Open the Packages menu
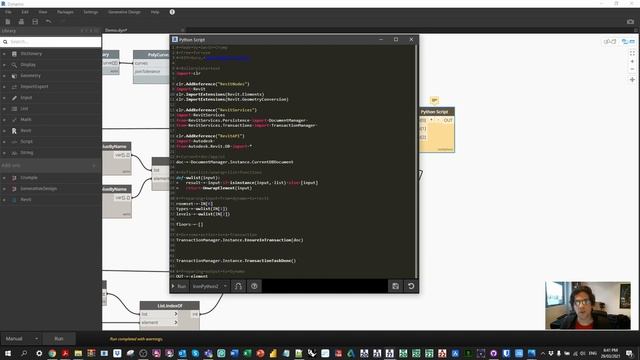 pos(65,12)
